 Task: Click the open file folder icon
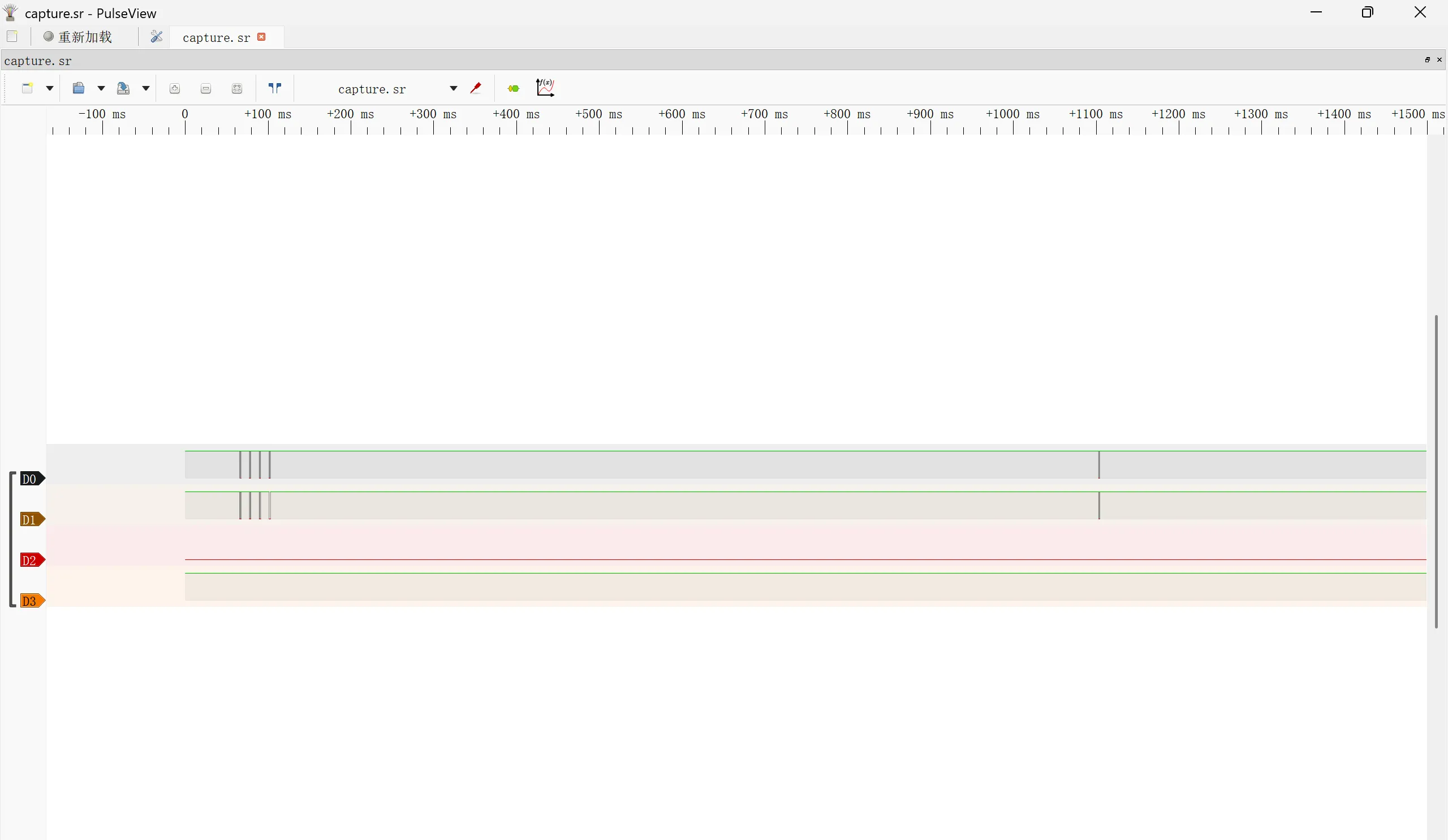click(x=79, y=88)
